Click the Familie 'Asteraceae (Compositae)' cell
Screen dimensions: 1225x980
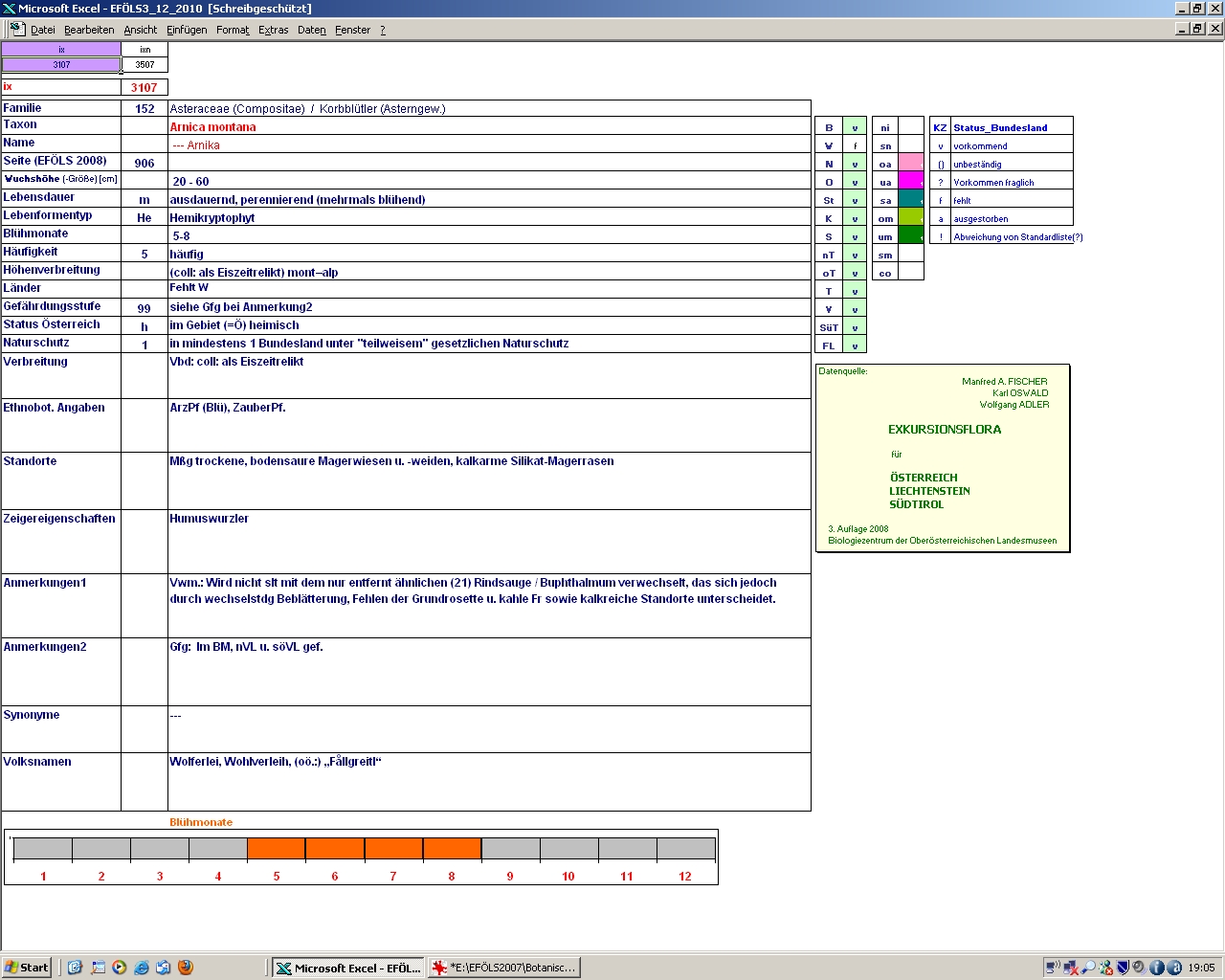489,108
